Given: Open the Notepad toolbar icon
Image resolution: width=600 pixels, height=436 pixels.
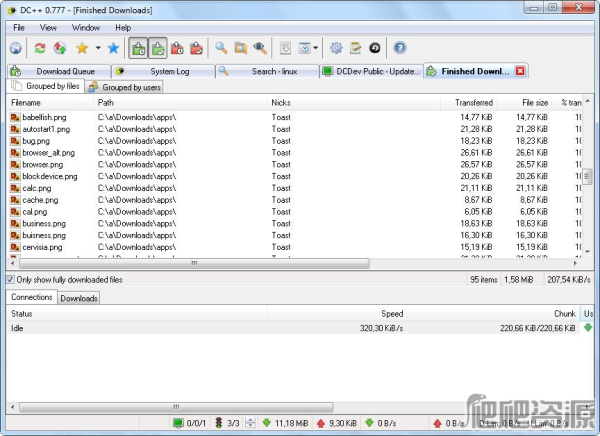Looking at the screenshot, I should tap(355, 48).
